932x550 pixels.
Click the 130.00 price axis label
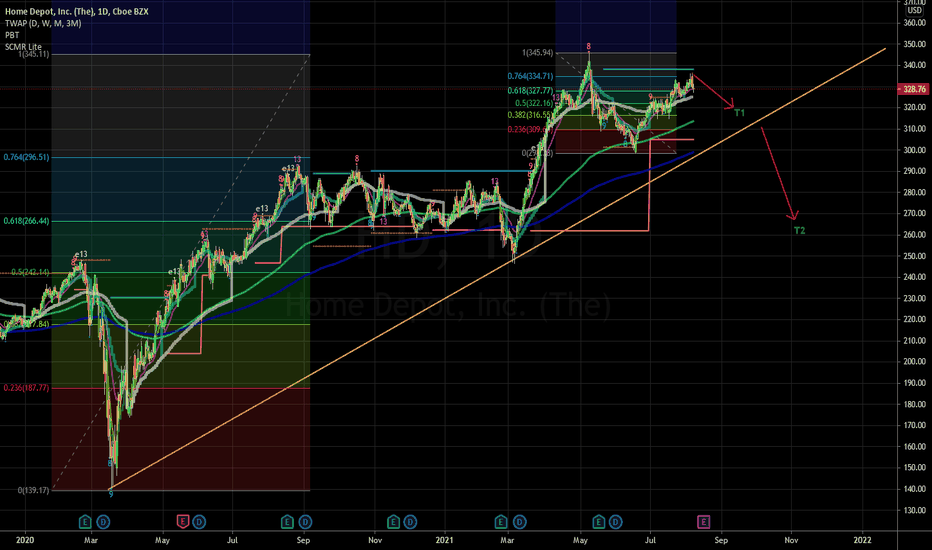914,510
